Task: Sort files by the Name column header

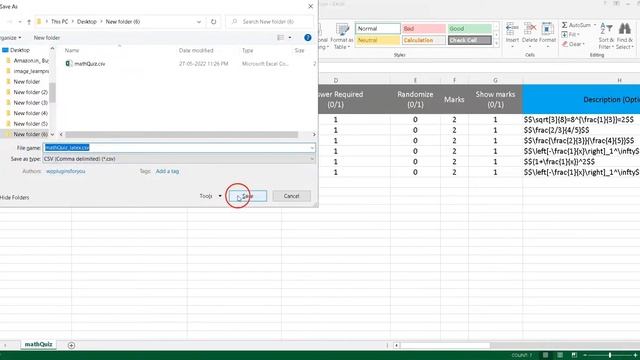Action: coord(72,51)
